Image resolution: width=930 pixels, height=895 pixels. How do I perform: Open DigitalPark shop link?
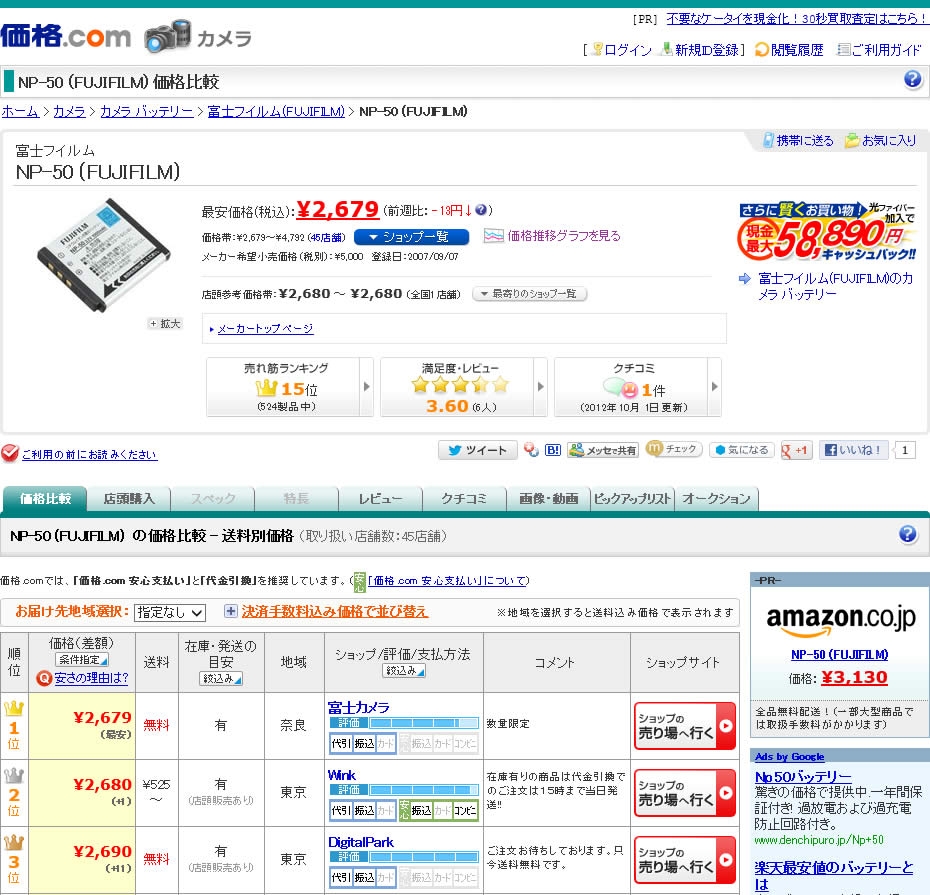[x=361, y=842]
